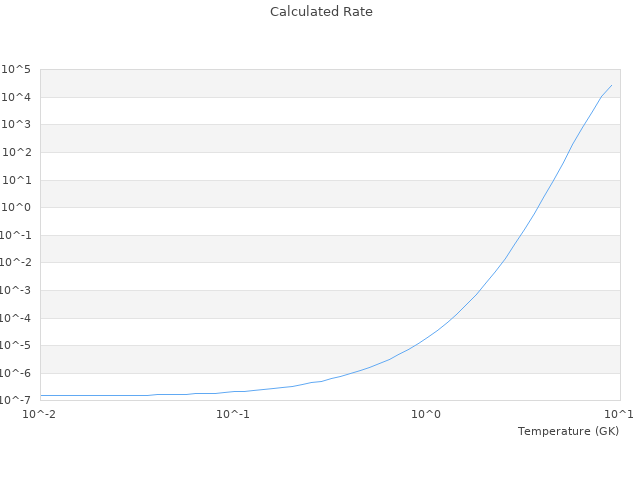Select the 10^-1 tick label on x-axis
640x480 pixels.
click(x=233, y=414)
